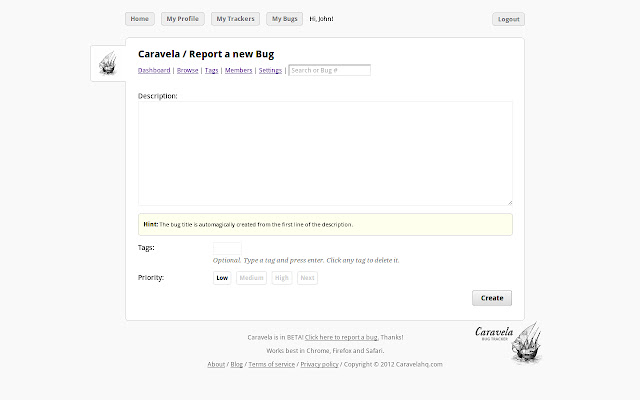The height and width of the screenshot is (400, 640).
Task: Set priority to Medium
Action: (251, 278)
